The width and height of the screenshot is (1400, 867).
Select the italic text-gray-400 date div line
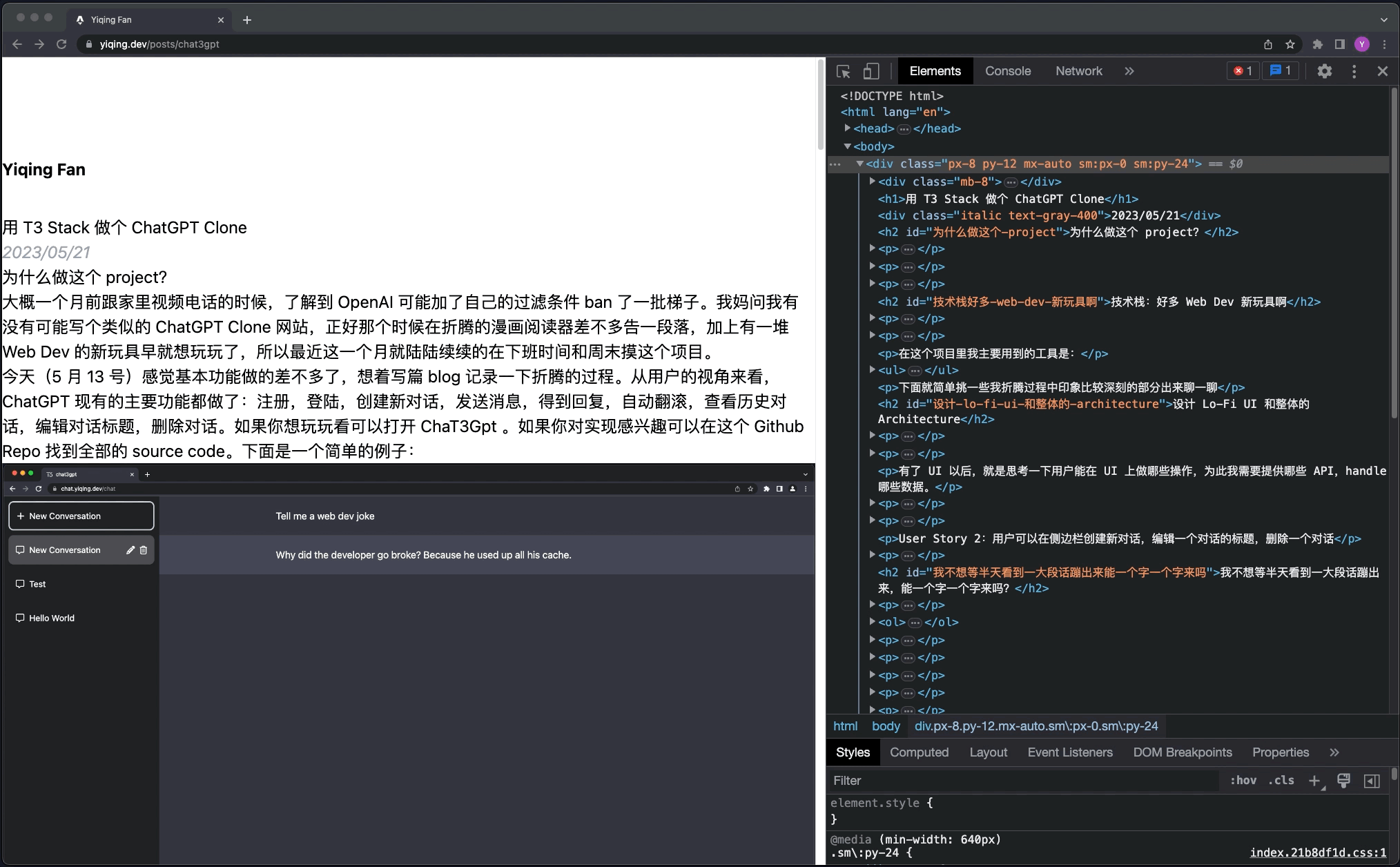point(1049,215)
